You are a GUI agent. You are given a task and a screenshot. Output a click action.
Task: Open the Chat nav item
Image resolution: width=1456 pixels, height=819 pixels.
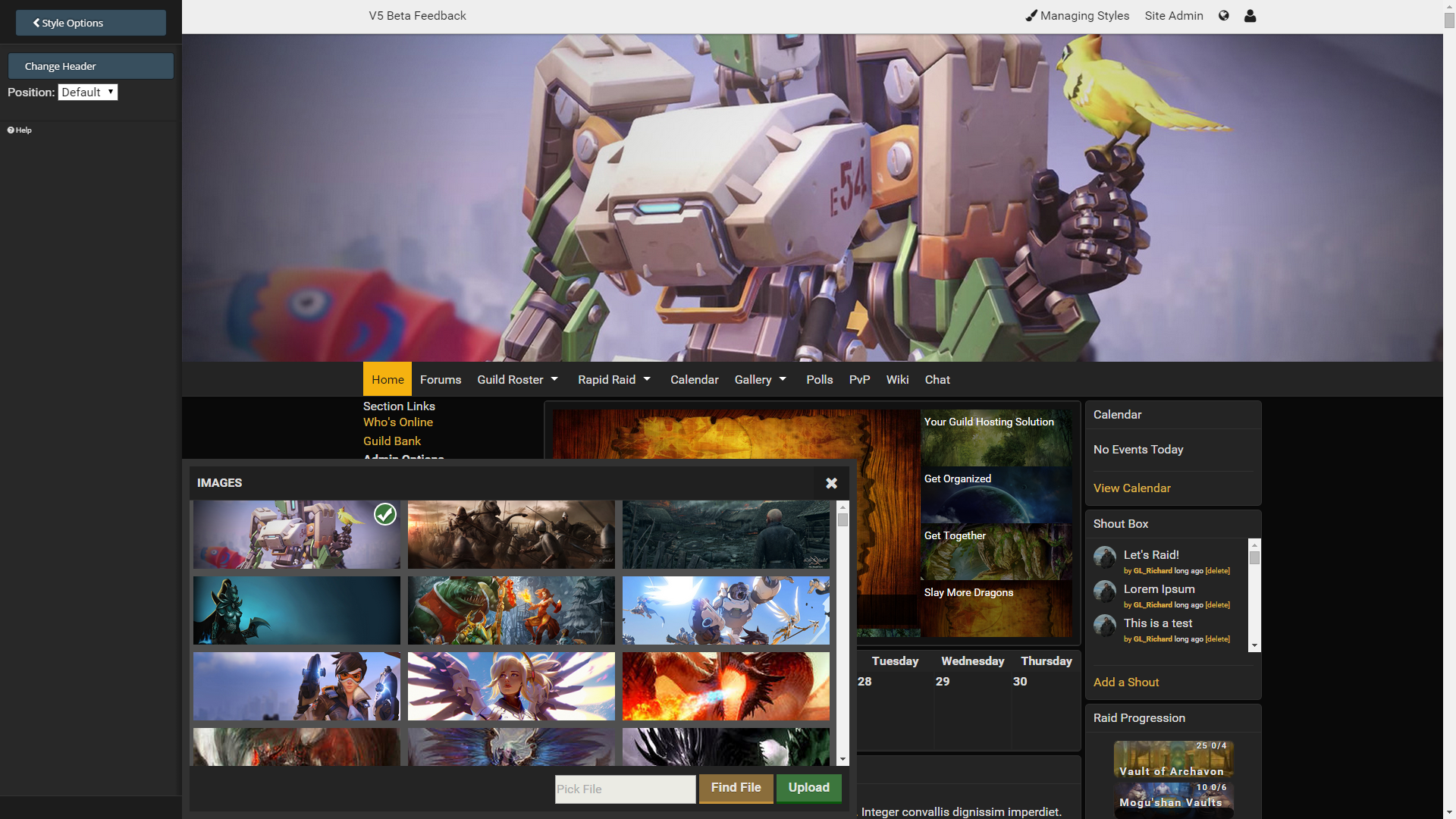click(x=937, y=379)
